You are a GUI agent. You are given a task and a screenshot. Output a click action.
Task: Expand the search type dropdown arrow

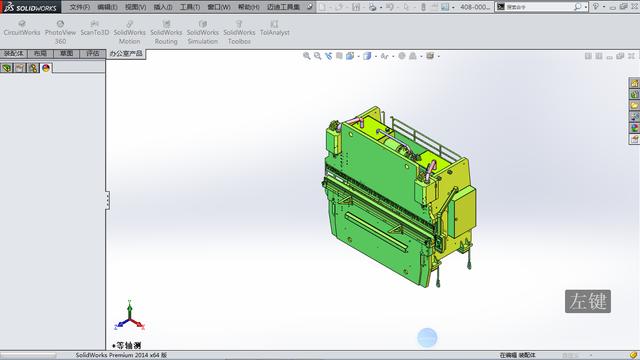coord(586,7)
